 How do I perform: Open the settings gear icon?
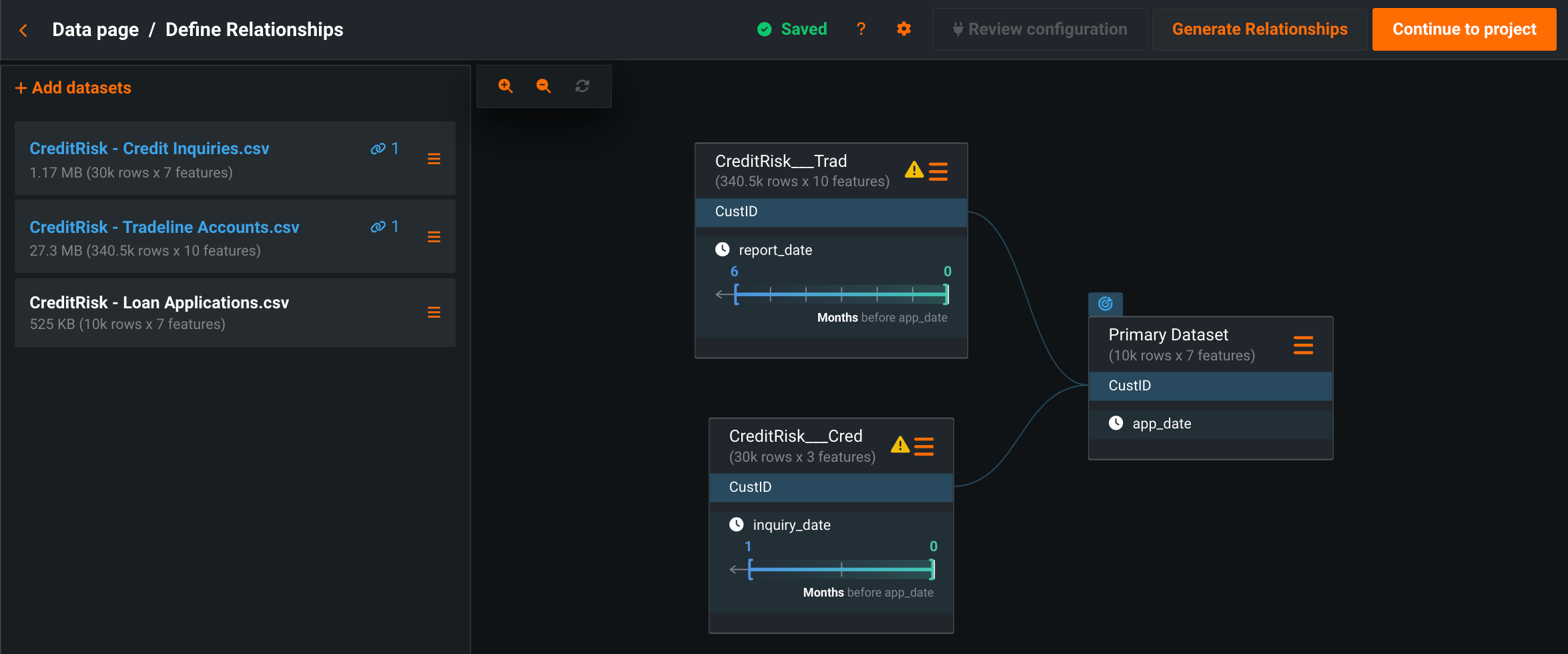(903, 29)
